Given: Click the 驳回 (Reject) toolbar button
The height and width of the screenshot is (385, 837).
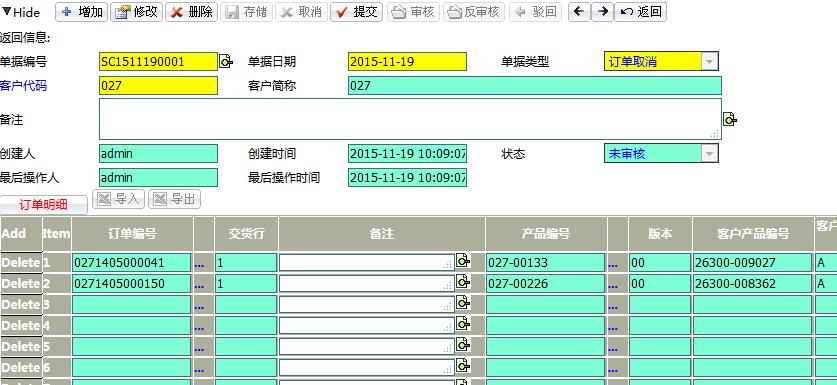Looking at the screenshot, I should coord(535,12).
